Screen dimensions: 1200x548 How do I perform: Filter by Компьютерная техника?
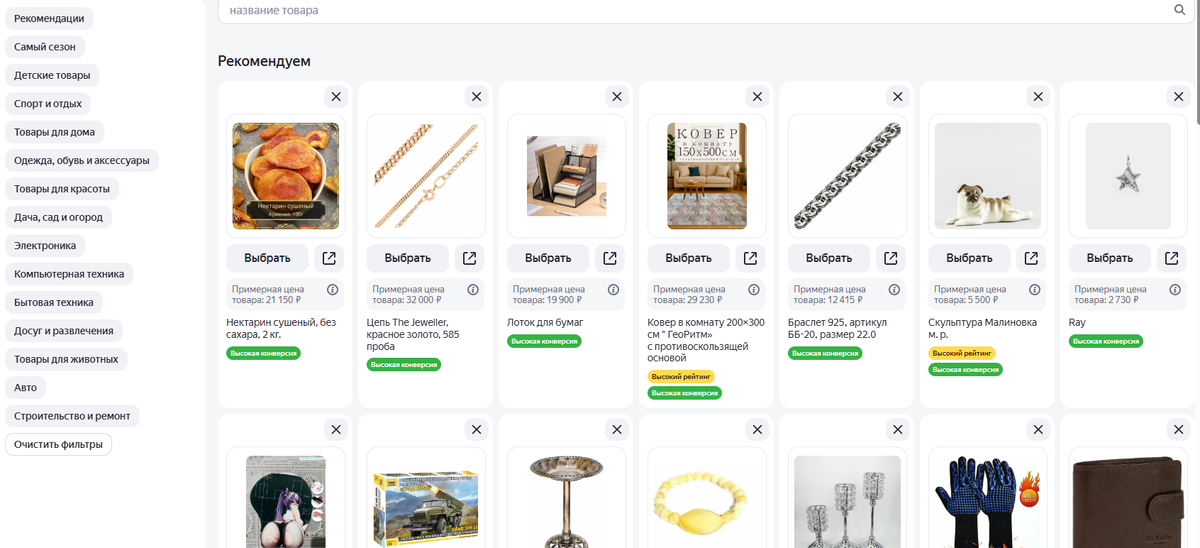[69, 274]
